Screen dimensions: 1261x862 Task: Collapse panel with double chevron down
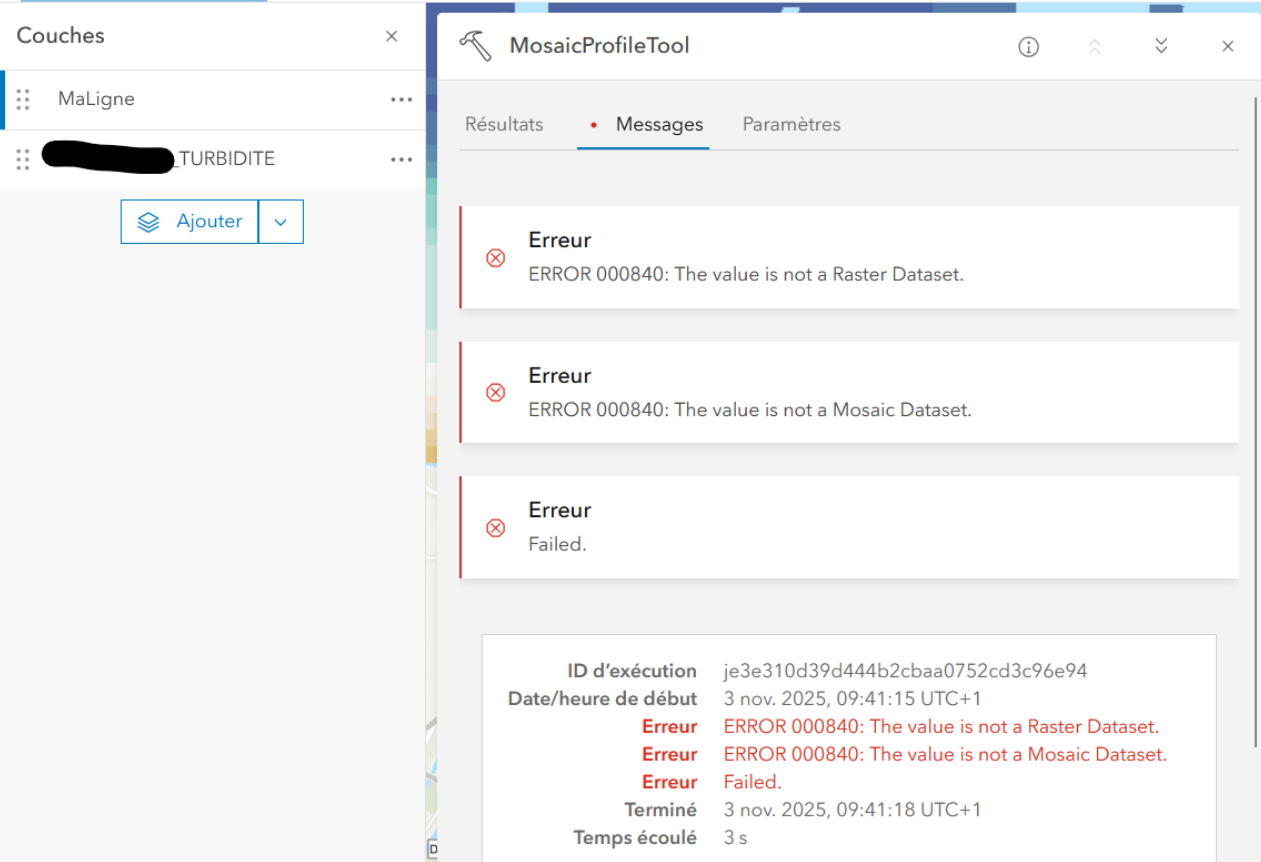click(1160, 45)
